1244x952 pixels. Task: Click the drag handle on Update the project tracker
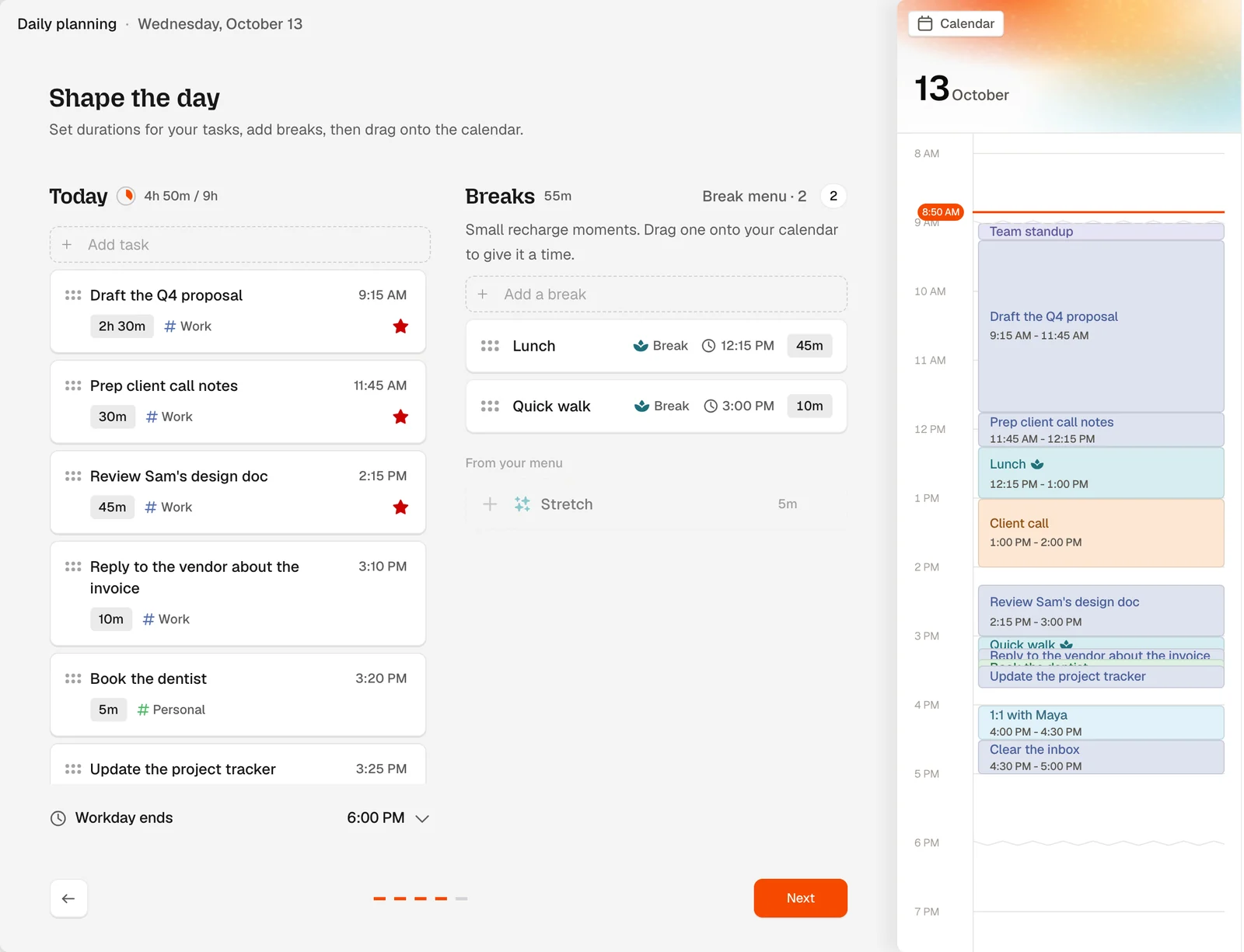pos(73,769)
